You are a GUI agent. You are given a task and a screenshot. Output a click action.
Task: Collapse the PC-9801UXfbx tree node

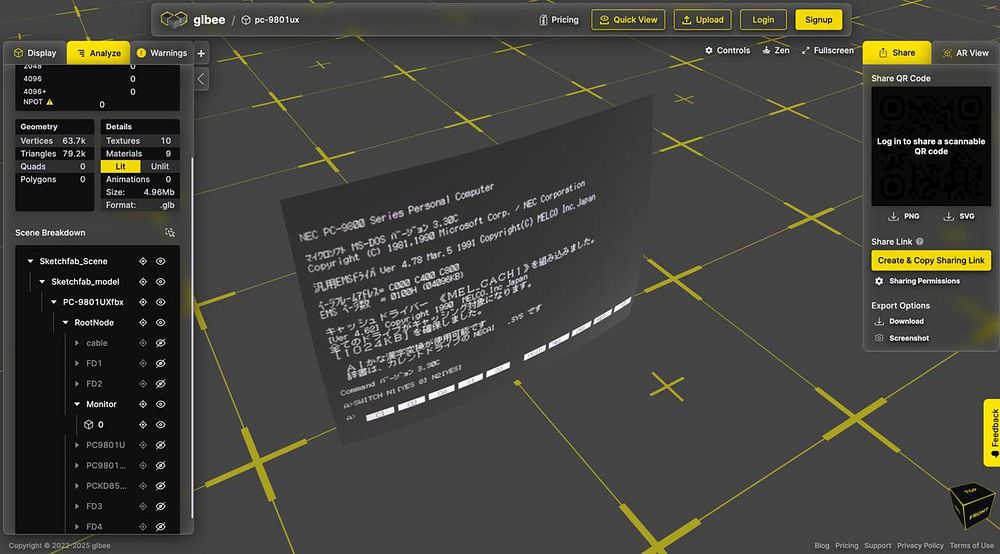pos(54,302)
